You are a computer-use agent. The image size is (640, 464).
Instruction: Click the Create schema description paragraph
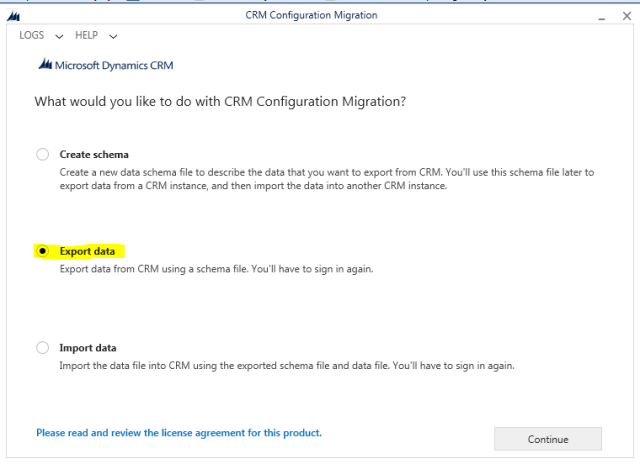point(327,179)
